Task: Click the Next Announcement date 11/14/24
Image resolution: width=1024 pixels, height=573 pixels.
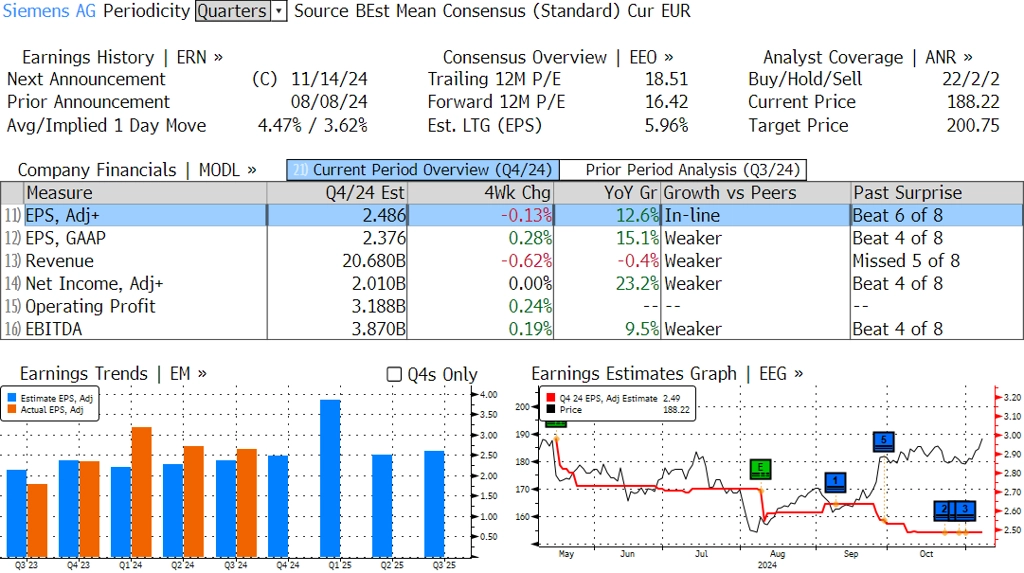Action: 329,80
